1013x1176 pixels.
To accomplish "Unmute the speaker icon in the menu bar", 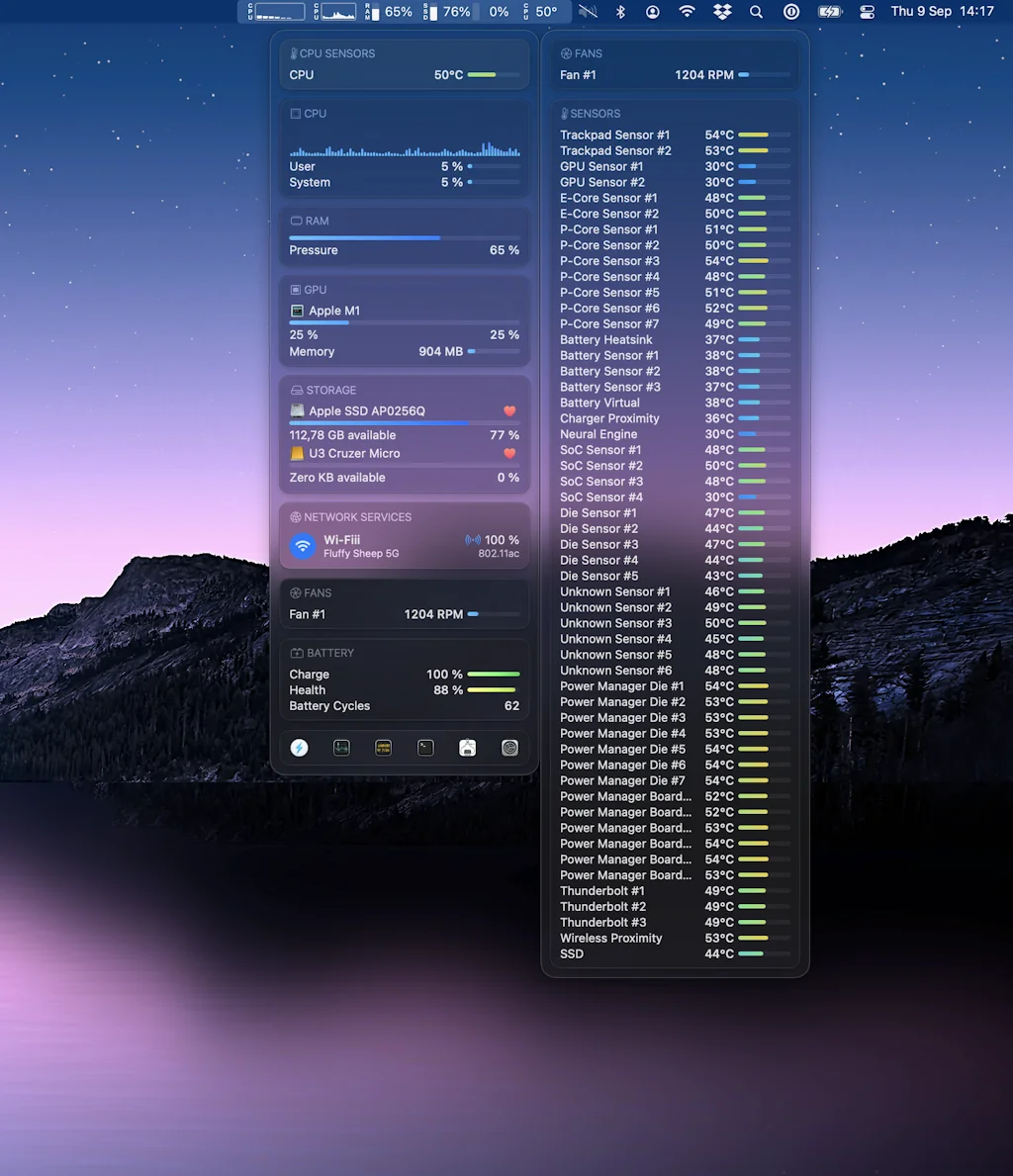I will click(588, 12).
